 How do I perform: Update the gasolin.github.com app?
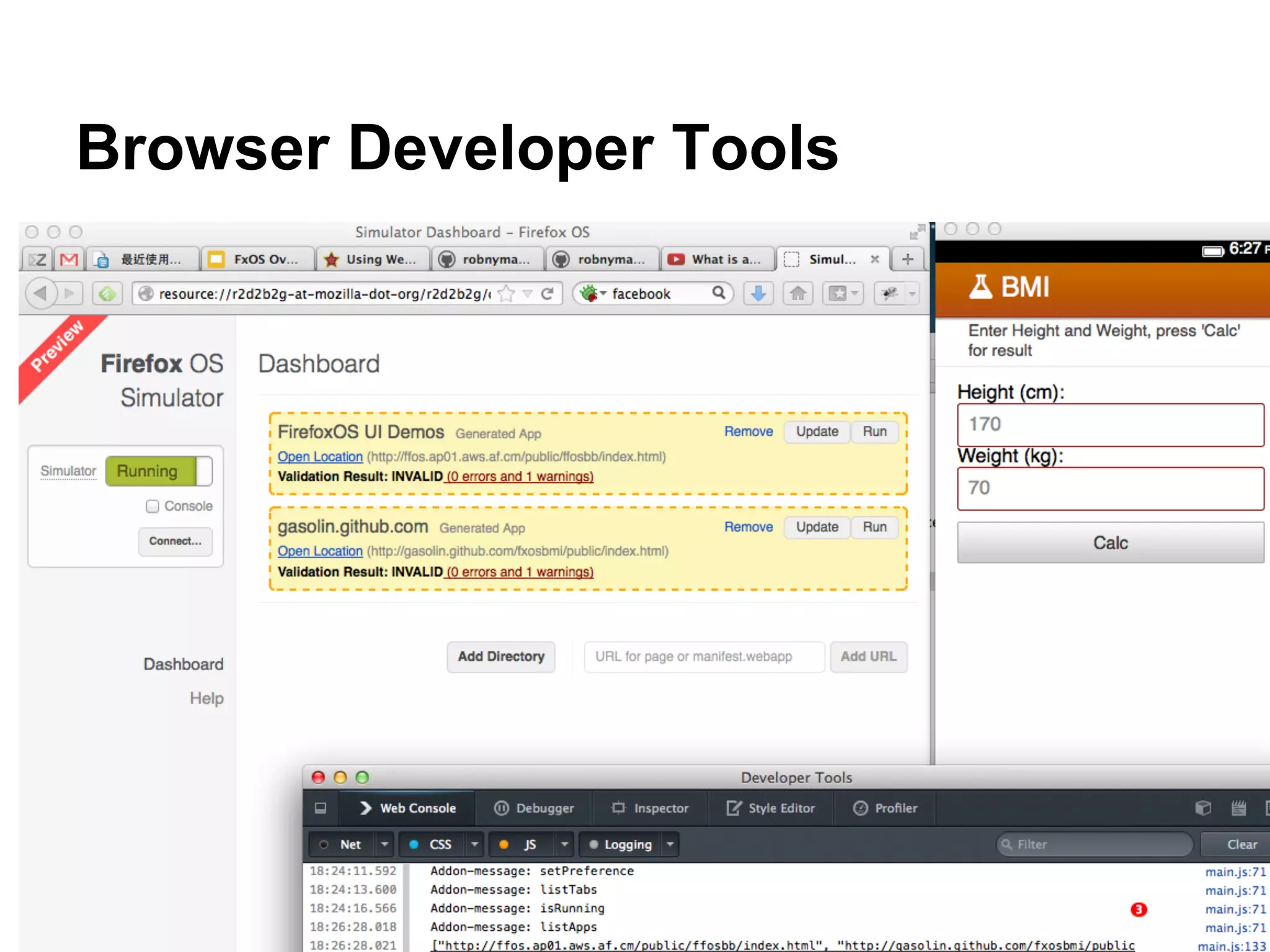[x=817, y=527]
